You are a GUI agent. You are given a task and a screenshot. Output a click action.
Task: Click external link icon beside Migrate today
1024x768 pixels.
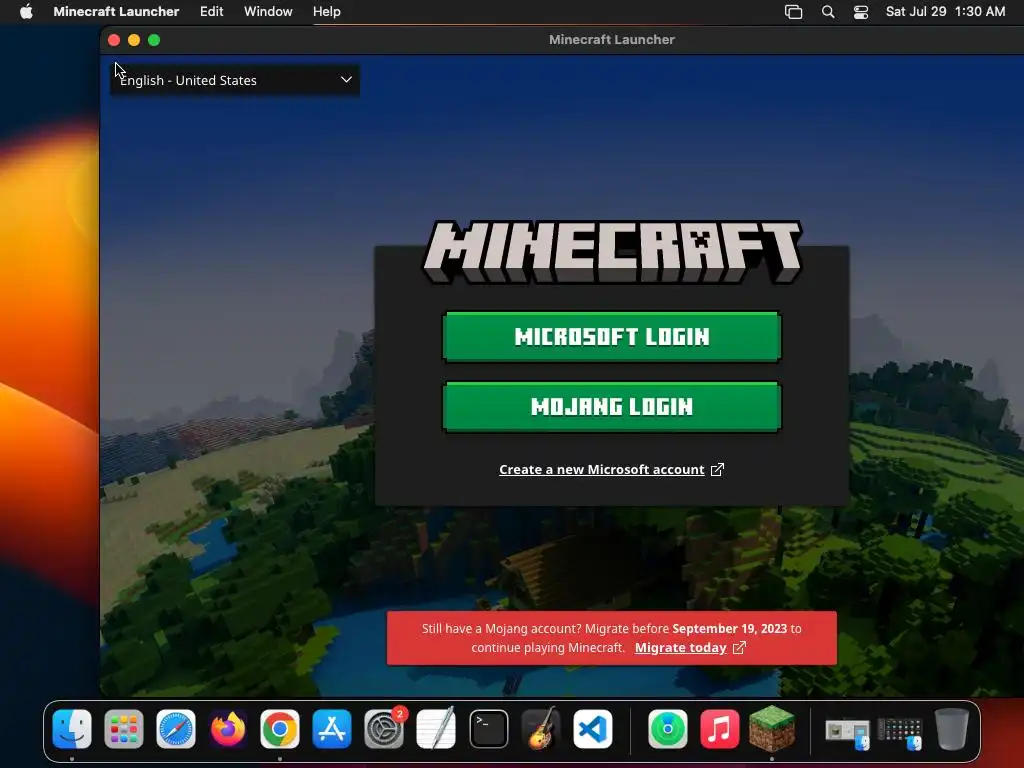[739, 648]
